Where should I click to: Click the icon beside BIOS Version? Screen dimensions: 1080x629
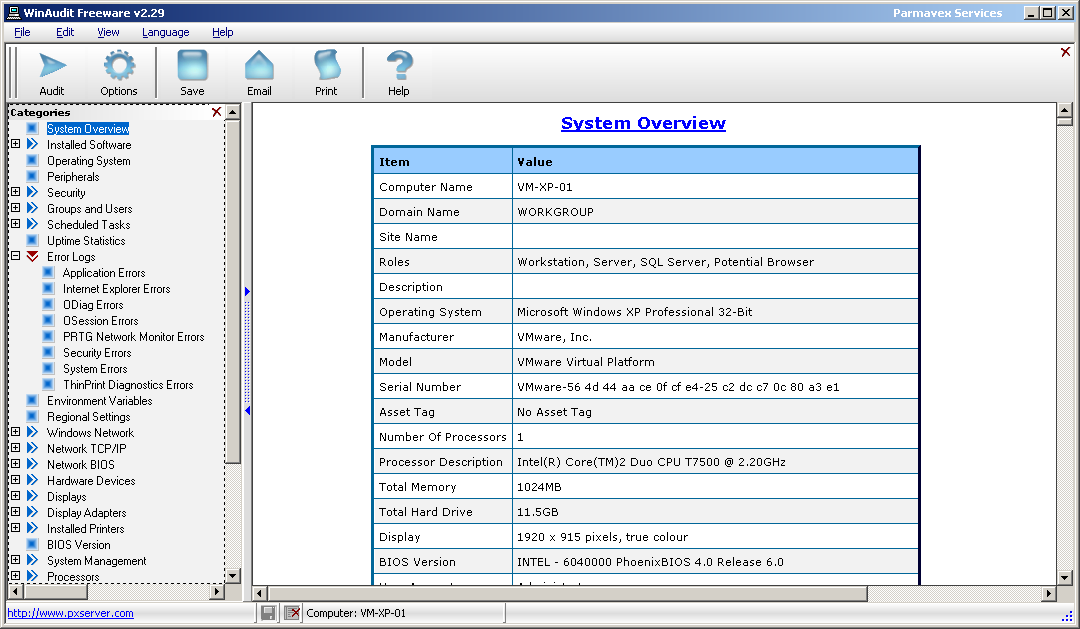pyautogui.click(x=32, y=544)
